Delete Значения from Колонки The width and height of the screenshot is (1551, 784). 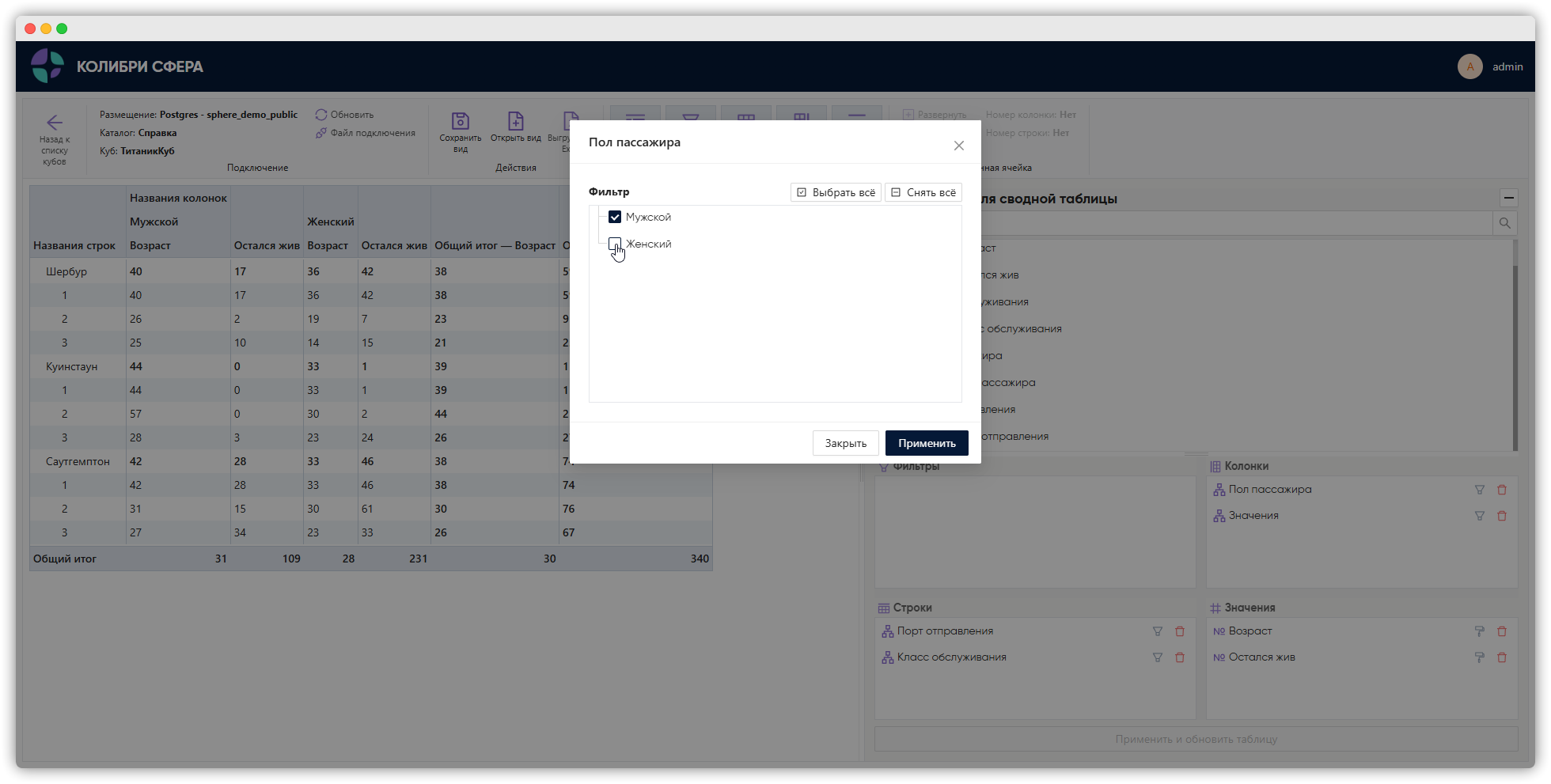(1502, 516)
